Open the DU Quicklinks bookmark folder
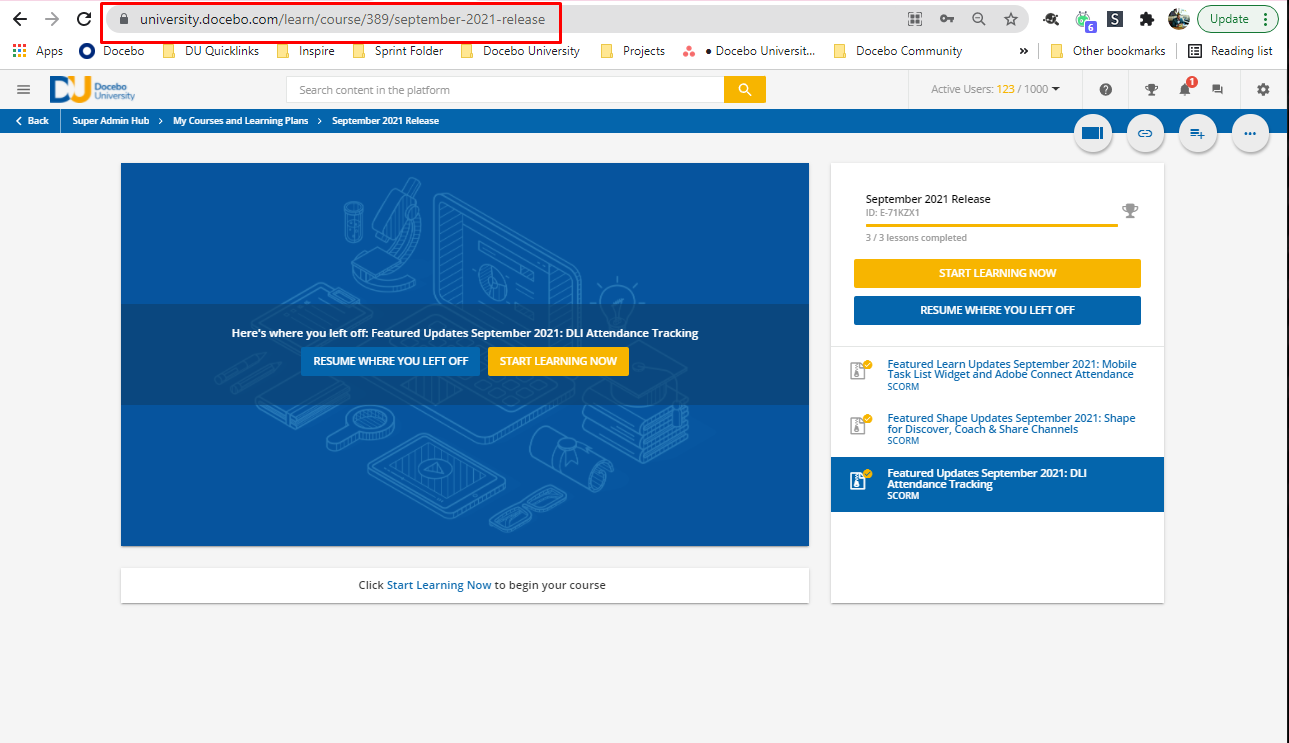The image size is (1289, 743). [210, 51]
